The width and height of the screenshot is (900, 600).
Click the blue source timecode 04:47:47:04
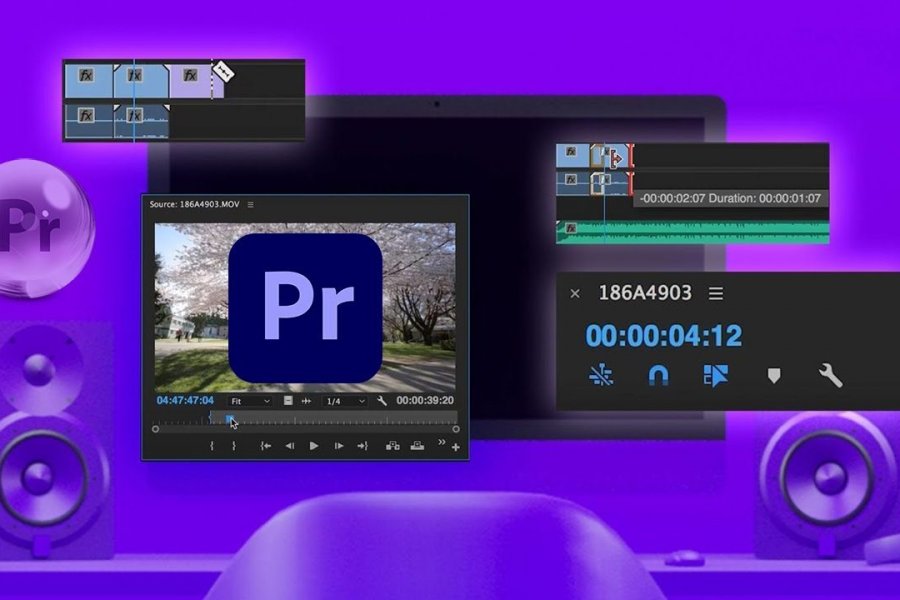[185, 400]
